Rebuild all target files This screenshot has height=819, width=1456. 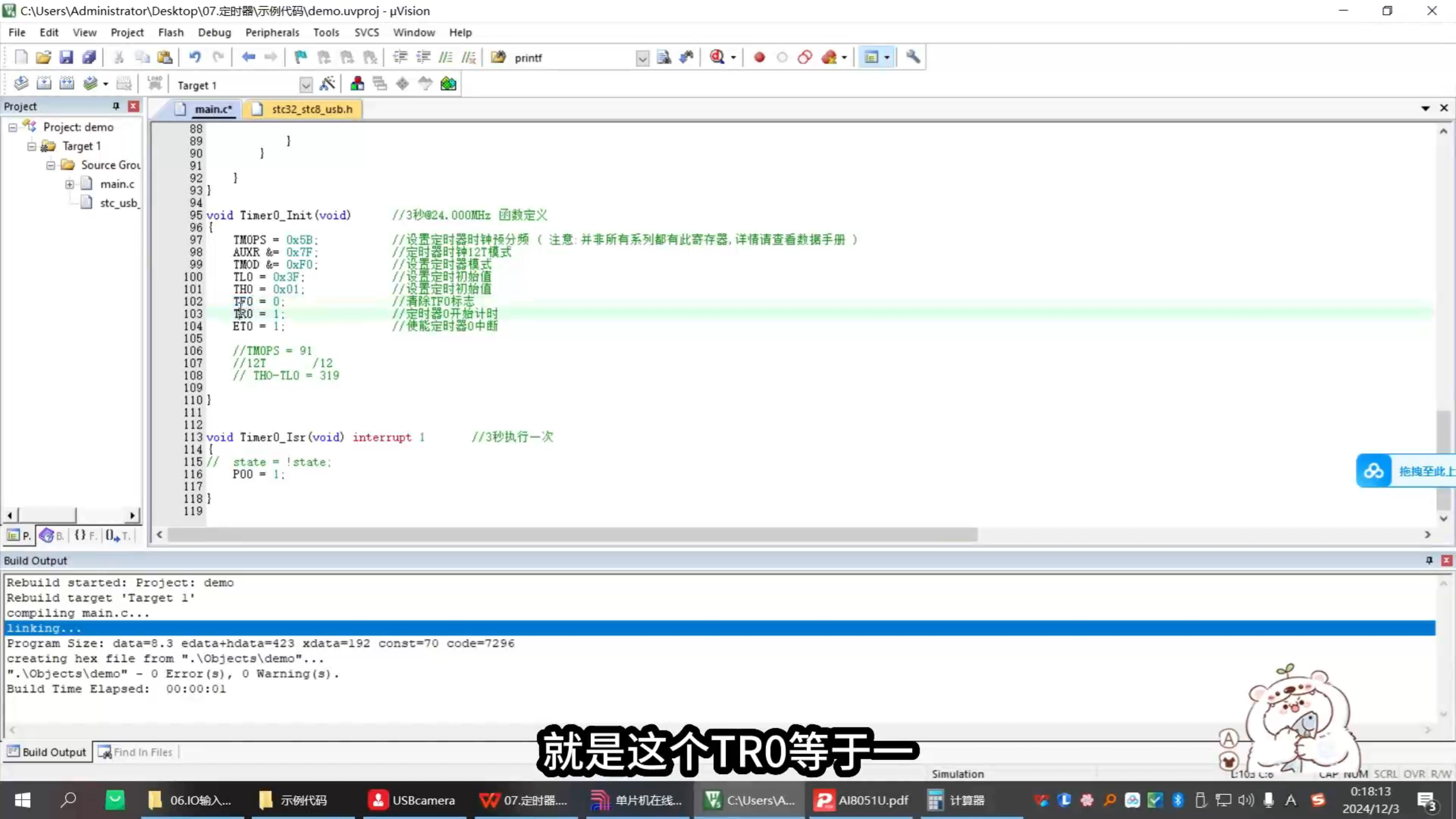[67, 84]
